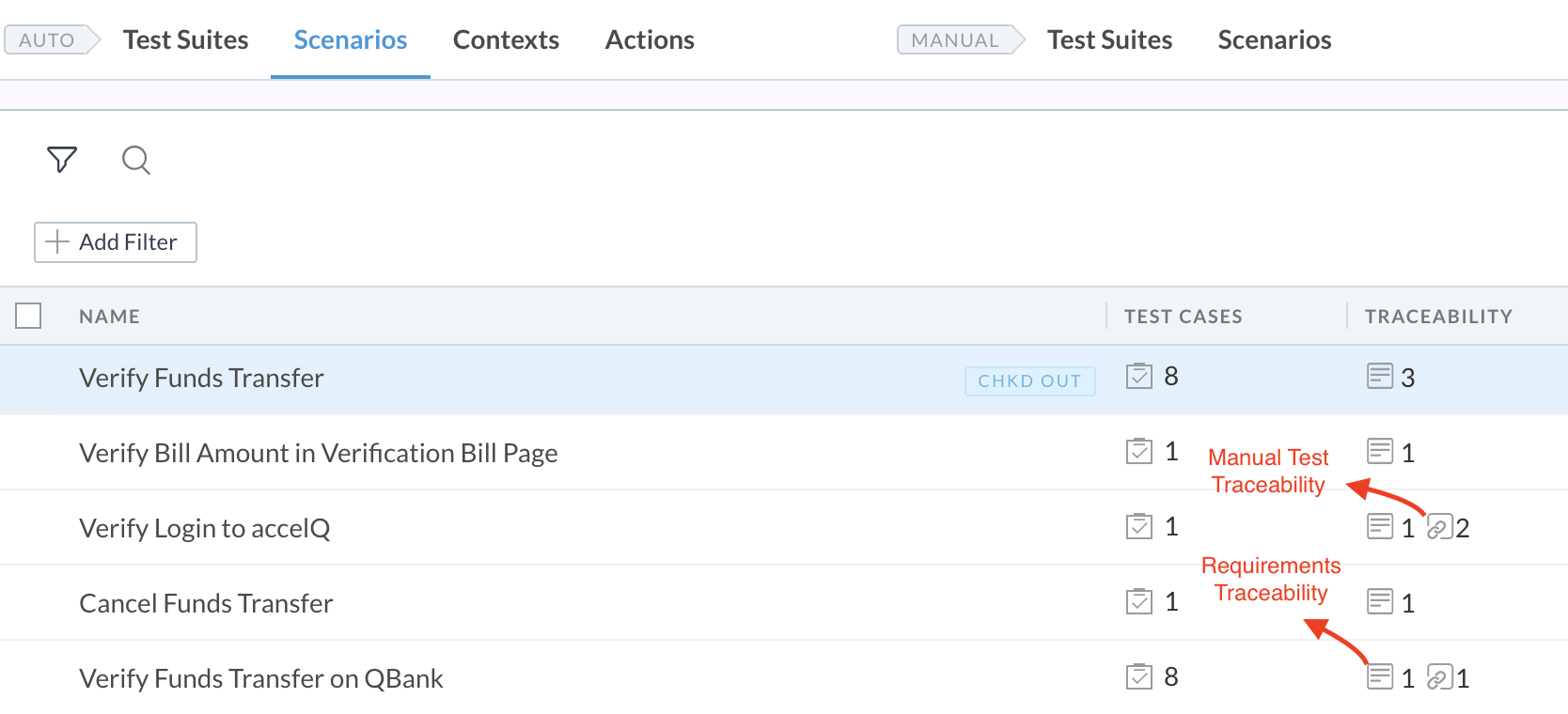The height and width of the screenshot is (714, 1568).
Task: Click test cases icon for Verify Funds Transfer
Action: tap(1139, 376)
